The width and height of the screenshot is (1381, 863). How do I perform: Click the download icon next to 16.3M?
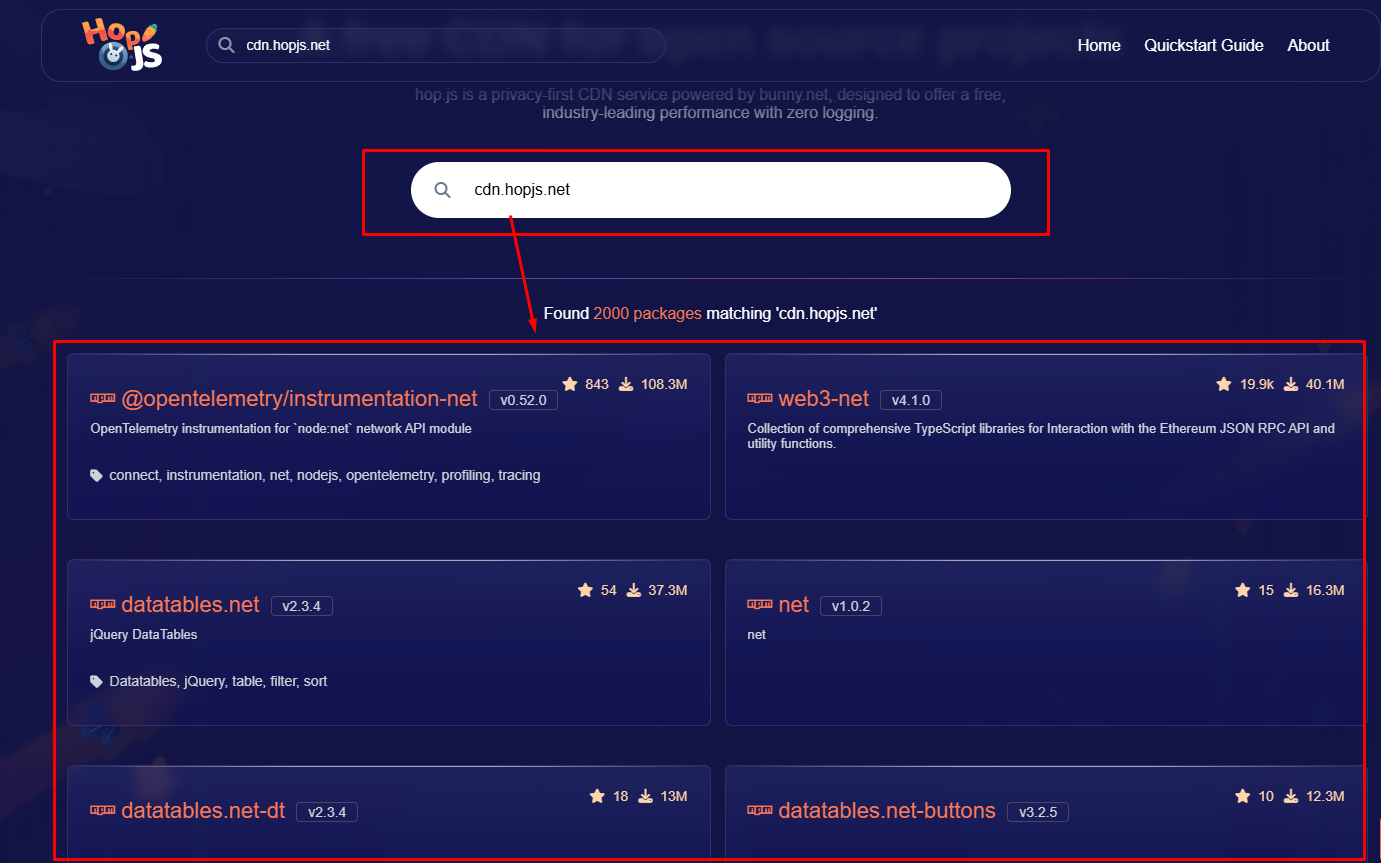coord(1291,590)
